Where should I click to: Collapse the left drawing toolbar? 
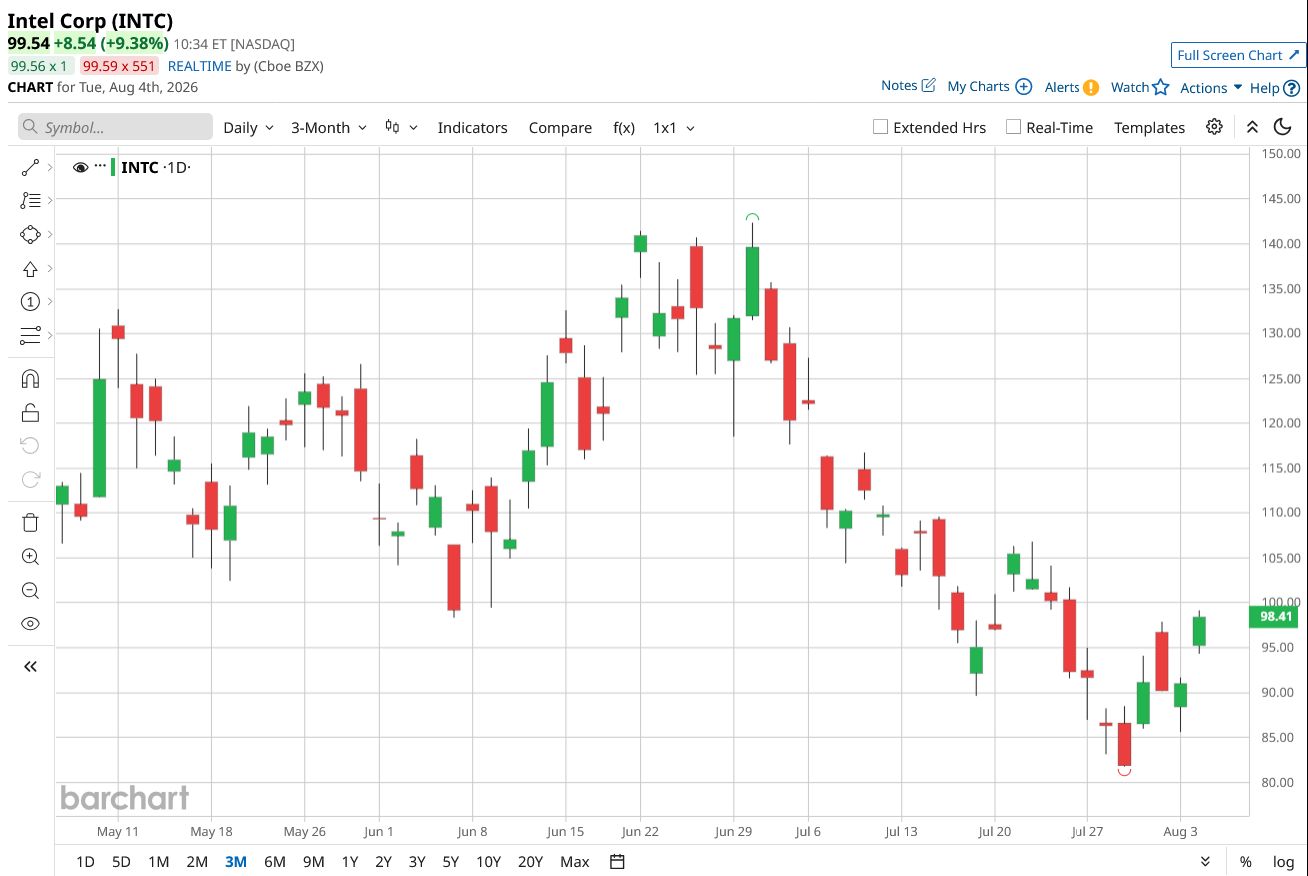[30, 666]
